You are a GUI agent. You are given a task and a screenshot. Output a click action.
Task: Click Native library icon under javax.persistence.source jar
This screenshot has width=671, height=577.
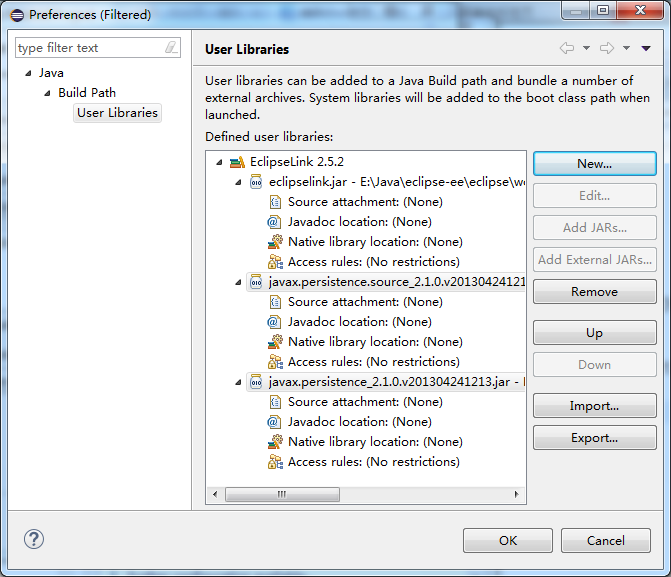point(275,342)
